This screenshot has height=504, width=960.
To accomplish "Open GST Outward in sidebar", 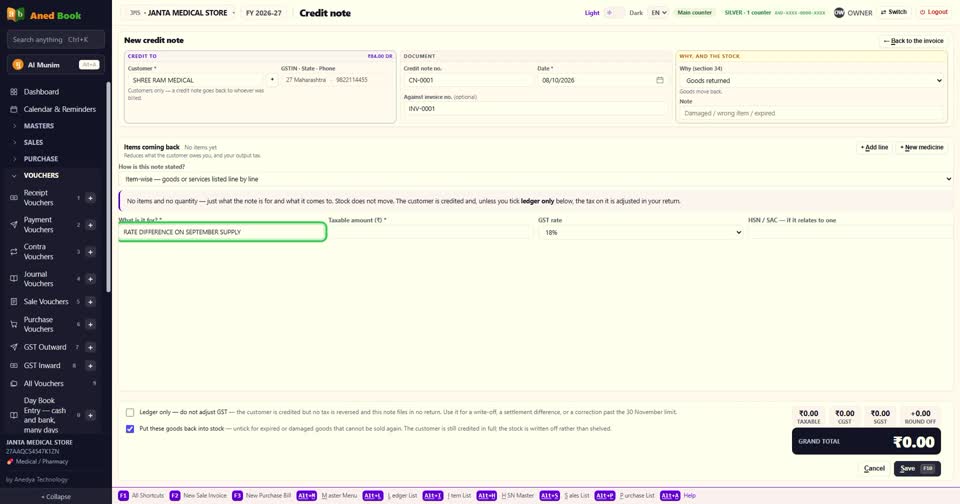I will (45, 347).
